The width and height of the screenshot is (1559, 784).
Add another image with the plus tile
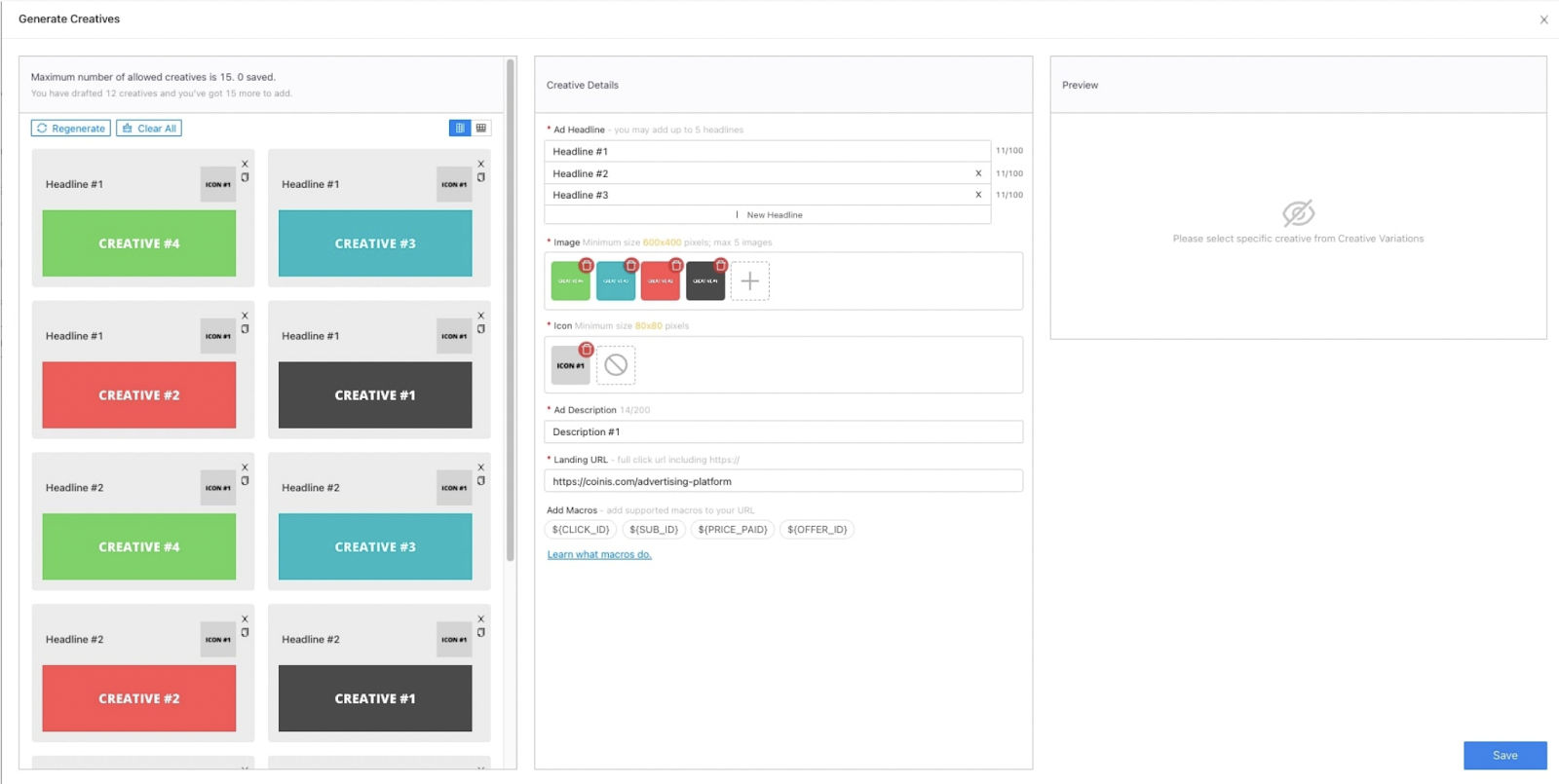point(750,281)
